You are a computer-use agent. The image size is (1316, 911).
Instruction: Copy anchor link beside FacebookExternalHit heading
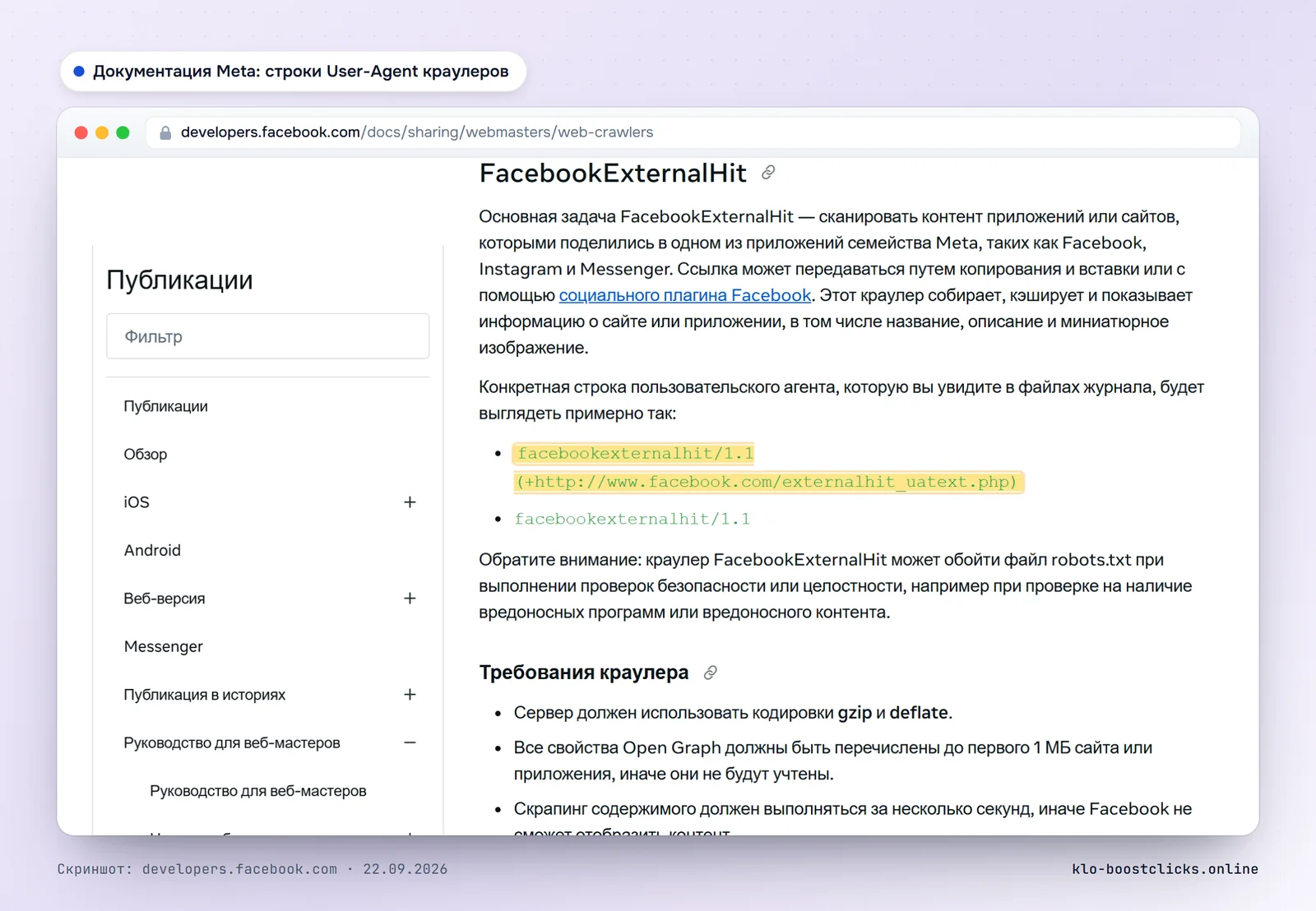point(768,173)
